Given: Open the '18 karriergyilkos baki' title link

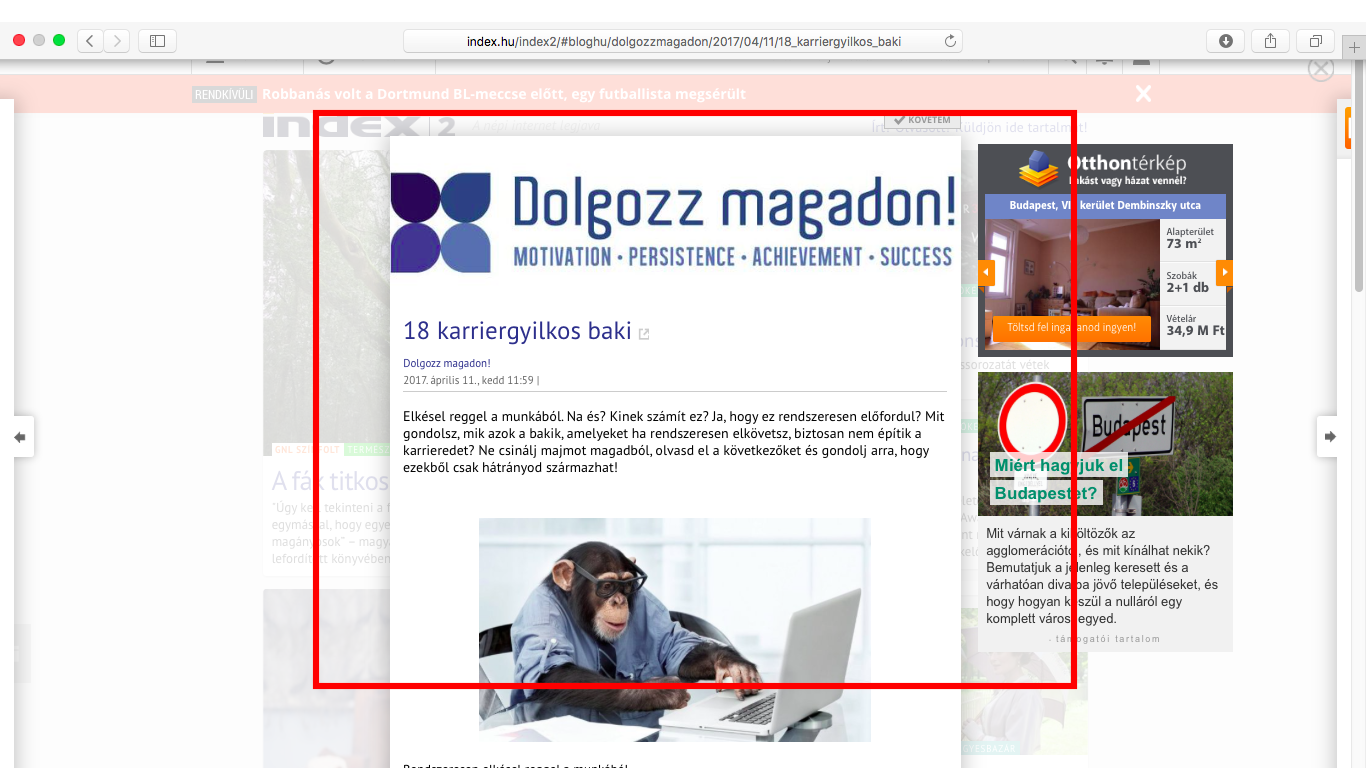Looking at the screenshot, I should 517,331.
